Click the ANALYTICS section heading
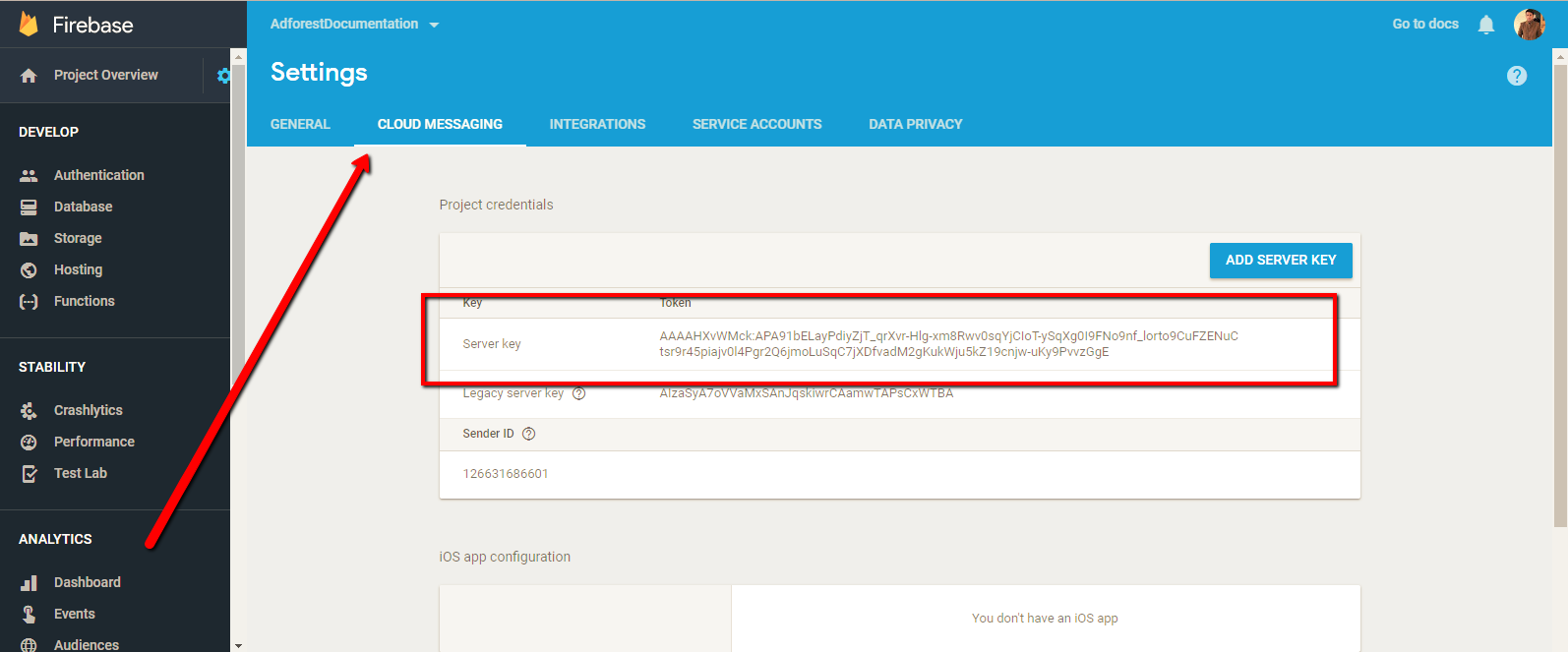 coord(55,539)
